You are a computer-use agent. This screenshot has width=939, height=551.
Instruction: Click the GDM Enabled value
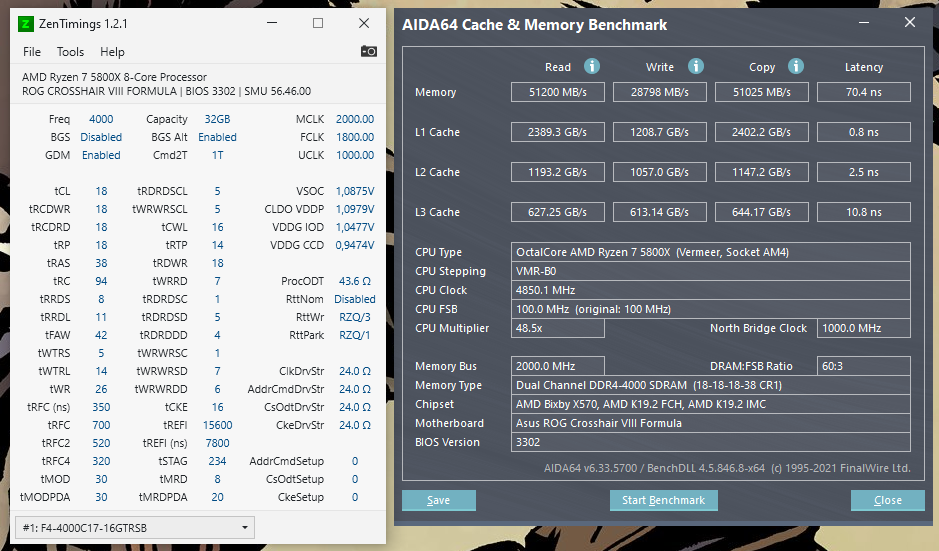click(x=101, y=155)
